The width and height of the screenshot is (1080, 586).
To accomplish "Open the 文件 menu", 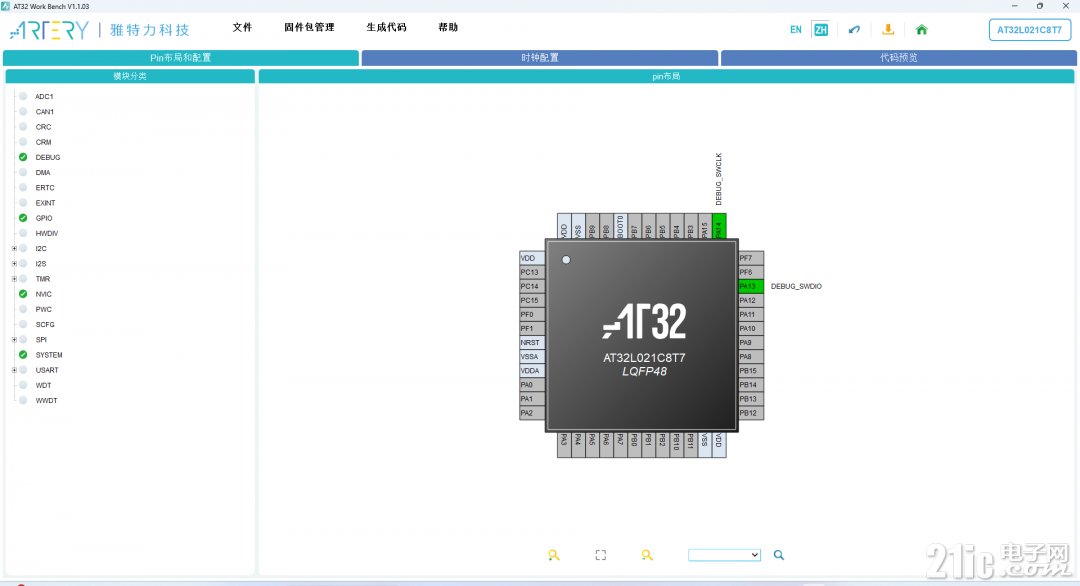I will (242, 28).
